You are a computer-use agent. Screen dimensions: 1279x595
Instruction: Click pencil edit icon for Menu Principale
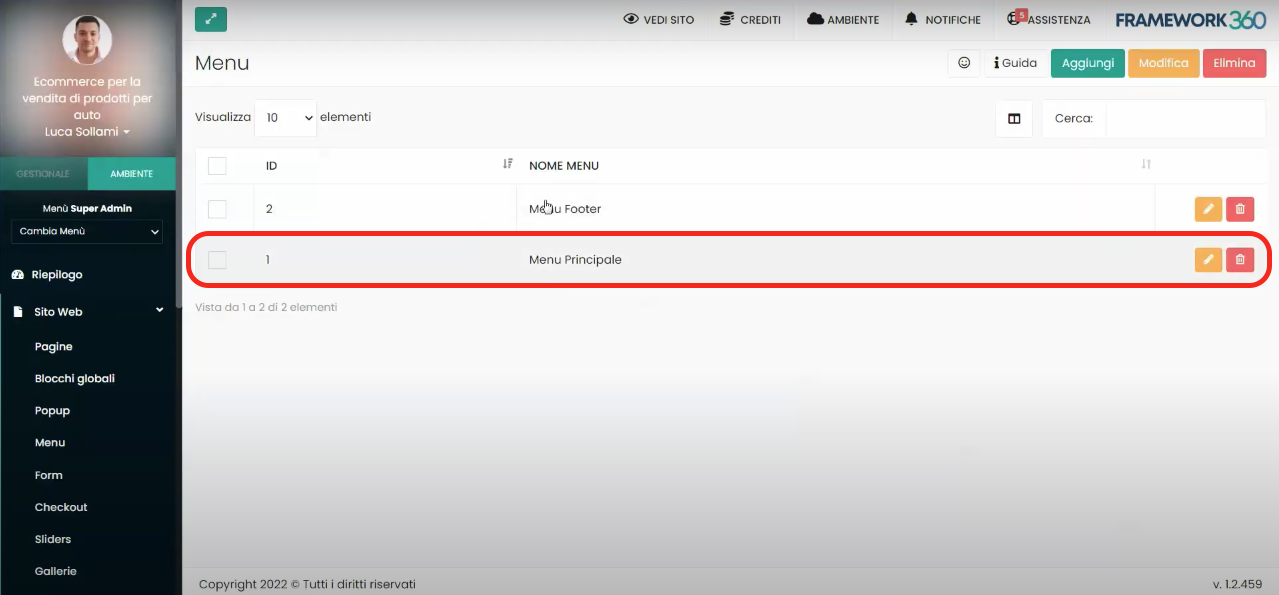(x=1208, y=260)
